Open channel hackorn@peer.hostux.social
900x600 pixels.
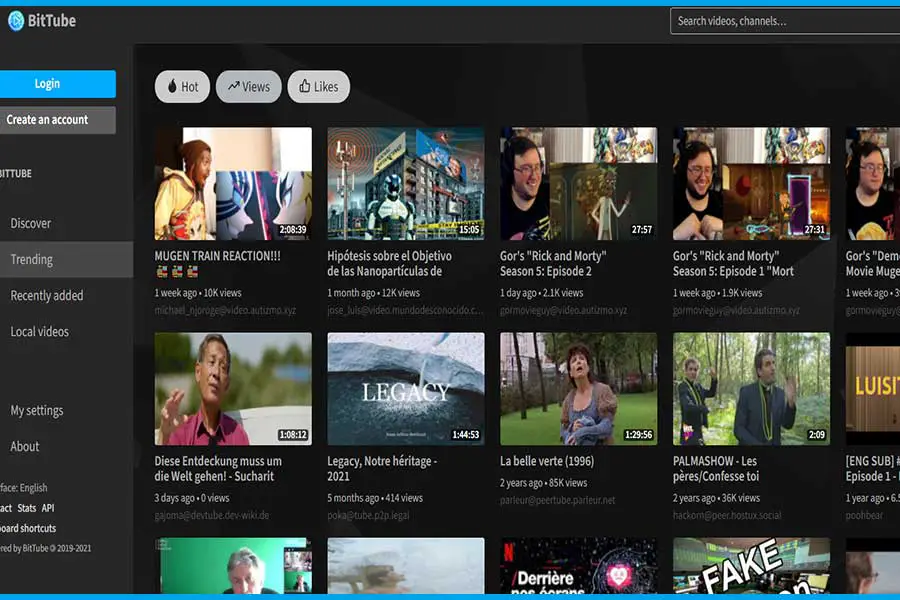(727, 516)
